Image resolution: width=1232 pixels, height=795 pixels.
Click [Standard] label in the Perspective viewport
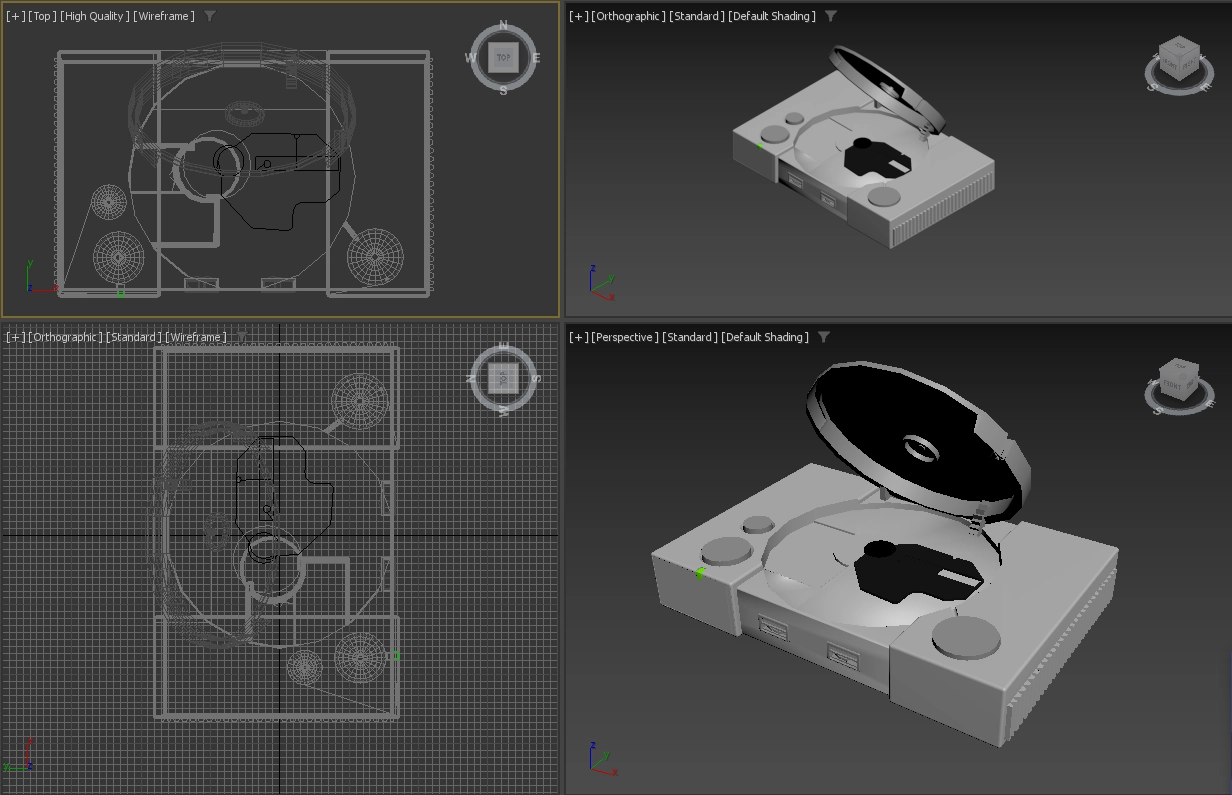(x=690, y=337)
